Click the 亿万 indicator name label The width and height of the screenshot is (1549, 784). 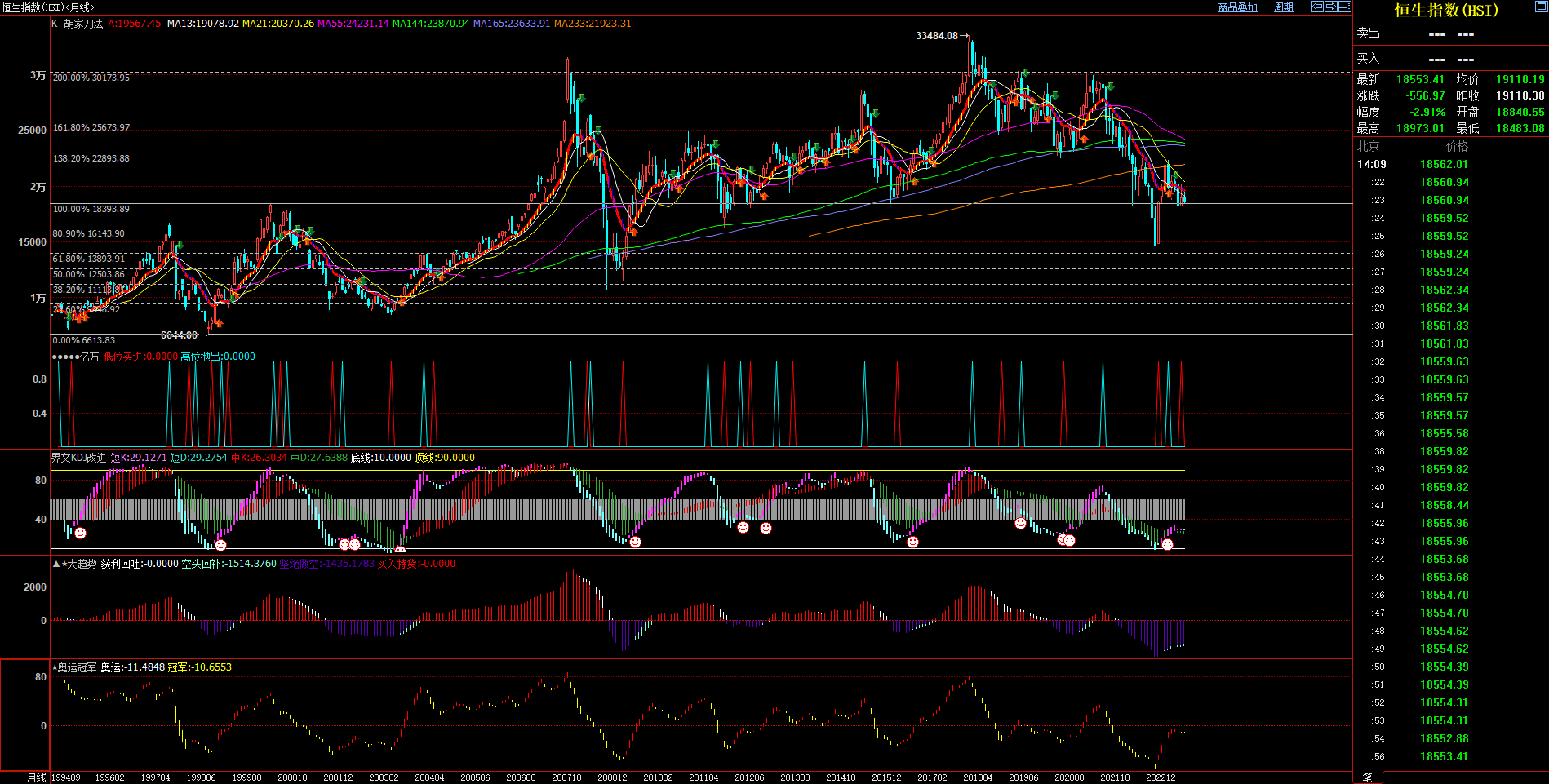click(x=89, y=357)
